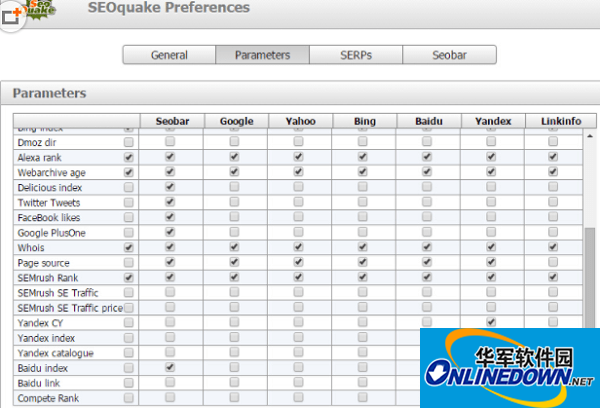
Task: Click the Google column header
Action: click(236, 121)
